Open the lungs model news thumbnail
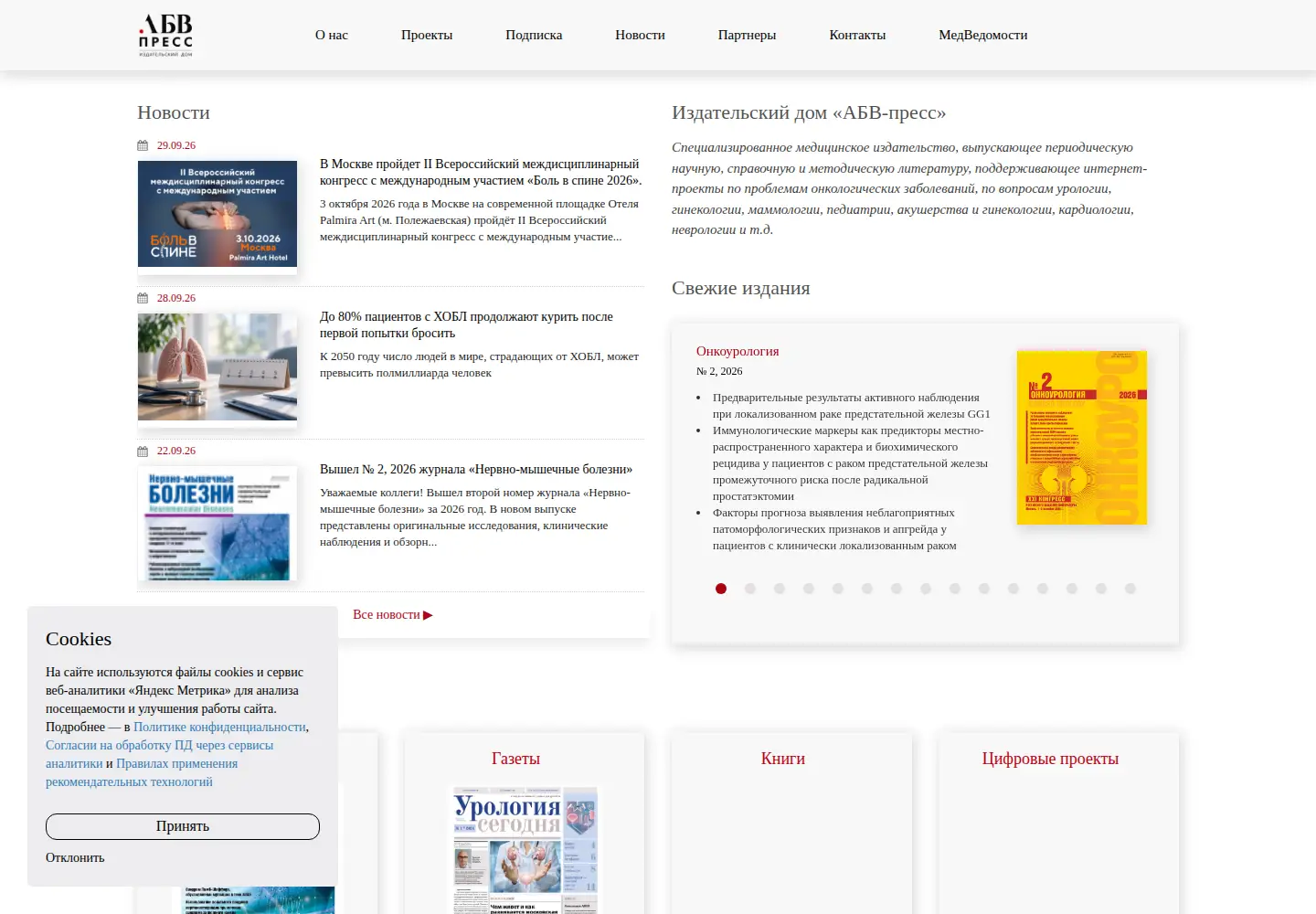Screen dimensions: 1316x914 point(218,367)
